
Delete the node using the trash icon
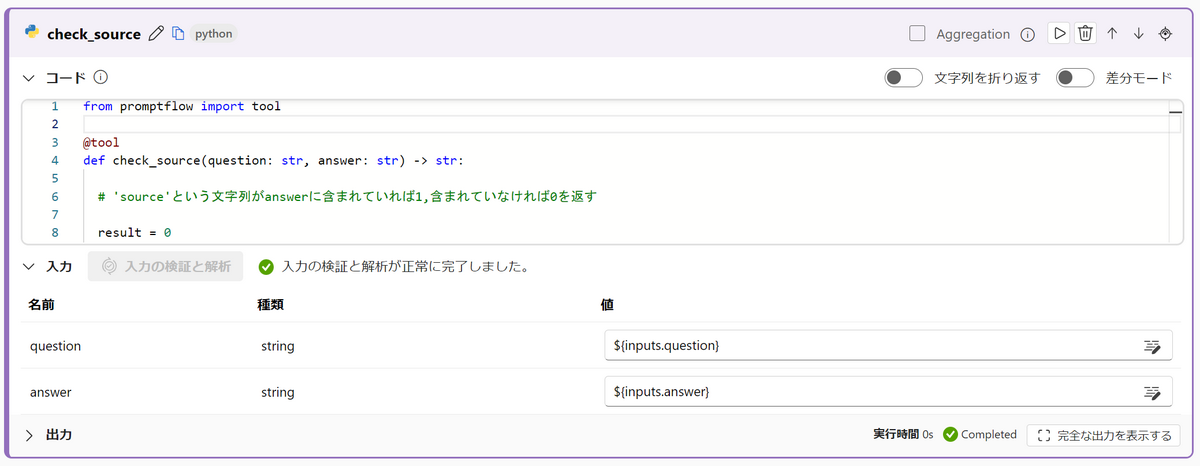(1085, 33)
